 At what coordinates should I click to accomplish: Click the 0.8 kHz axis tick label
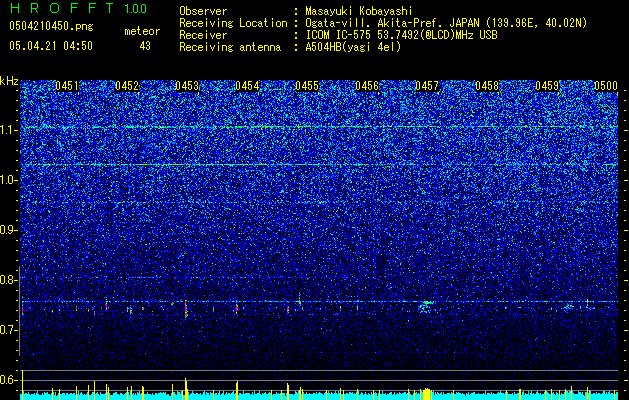pyautogui.click(x=9, y=280)
